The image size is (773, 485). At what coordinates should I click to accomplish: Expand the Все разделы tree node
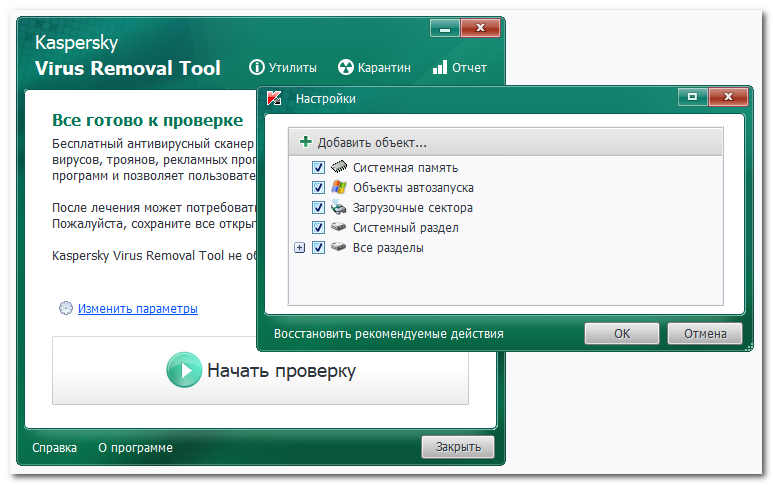300,247
